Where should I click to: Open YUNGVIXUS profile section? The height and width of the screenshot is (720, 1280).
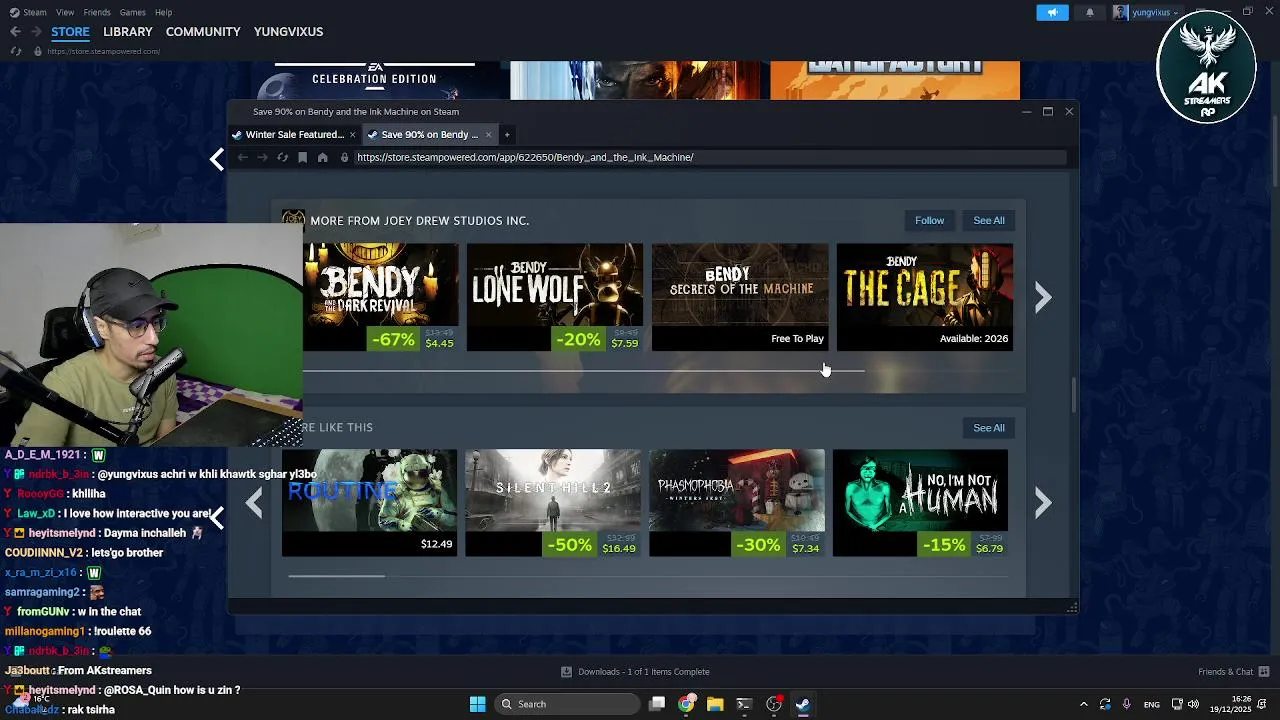click(x=288, y=32)
